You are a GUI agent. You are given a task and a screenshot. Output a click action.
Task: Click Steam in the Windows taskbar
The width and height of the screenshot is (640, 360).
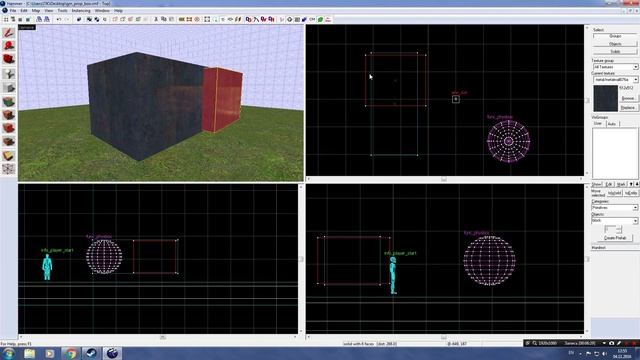click(x=91, y=353)
